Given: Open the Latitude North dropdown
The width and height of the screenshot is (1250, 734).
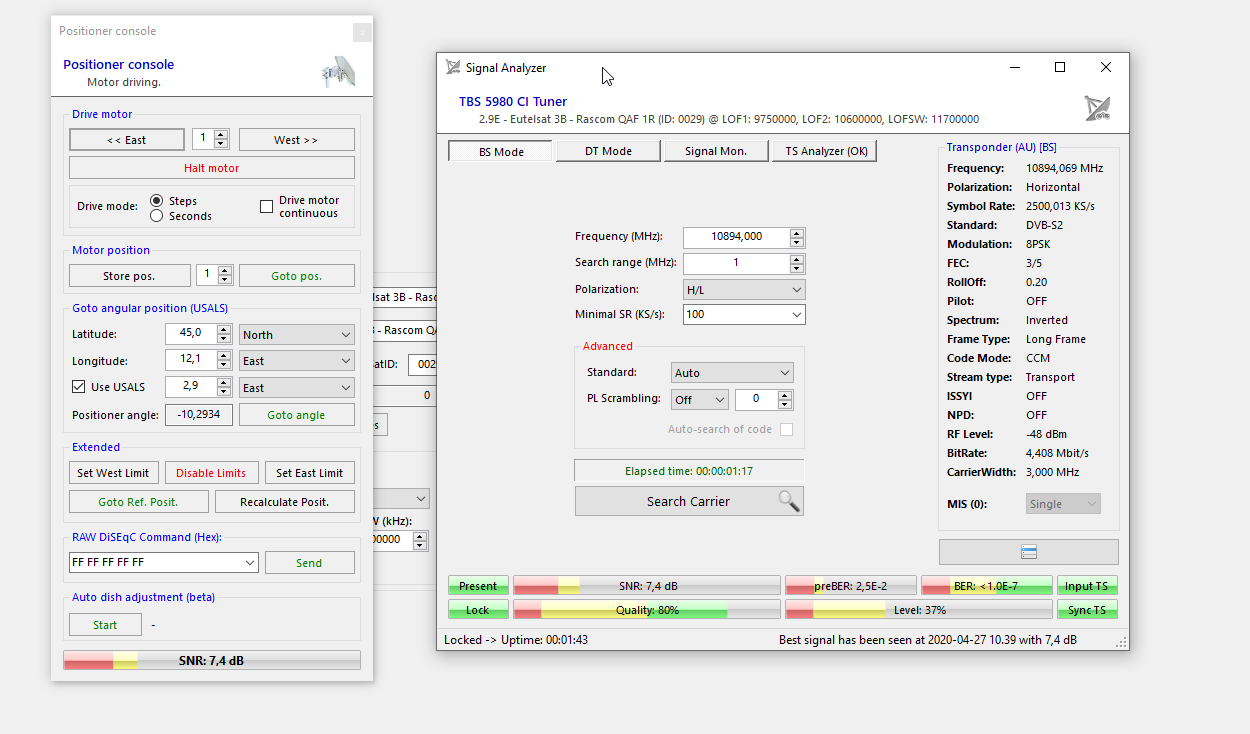Looking at the screenshot, I should point(297,335).
